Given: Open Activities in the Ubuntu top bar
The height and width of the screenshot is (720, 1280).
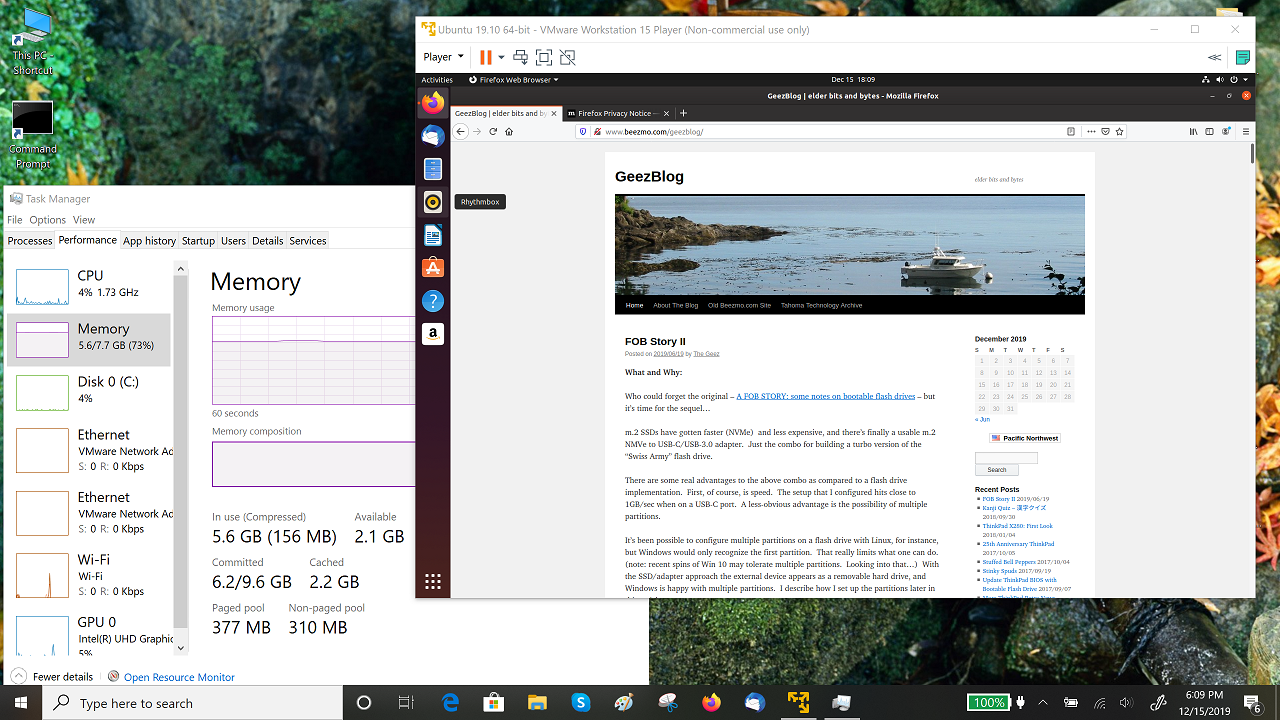Looking at the screenshot, I should (437, 79).
